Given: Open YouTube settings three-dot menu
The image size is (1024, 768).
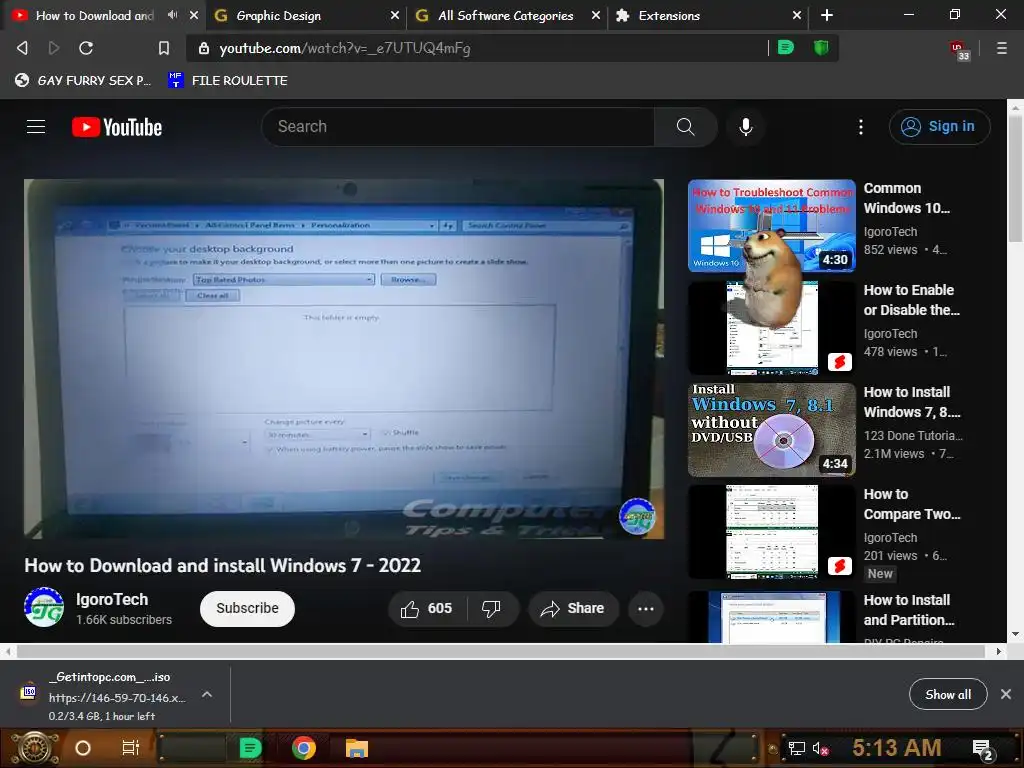Looking at the screenshot, I should click(x=861, y=127).
